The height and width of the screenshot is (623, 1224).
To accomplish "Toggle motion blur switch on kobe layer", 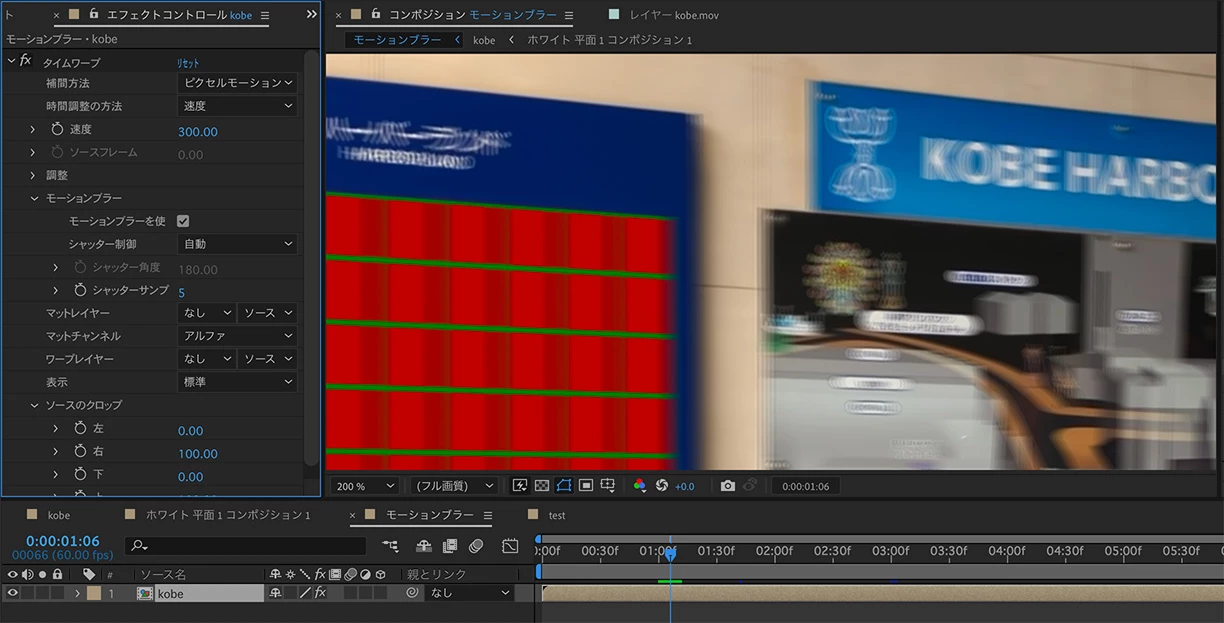I will pos(350,593).
